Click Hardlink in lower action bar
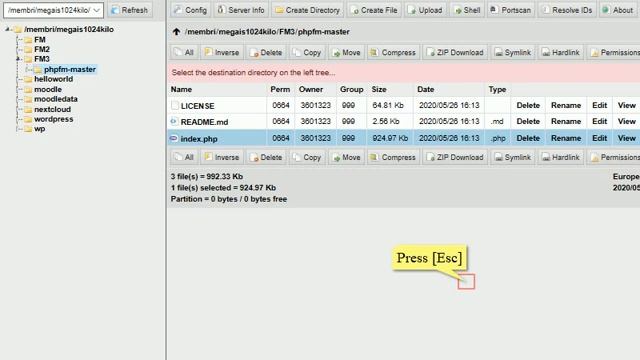Viewport: 640px width, 360px height. (561, 157)
